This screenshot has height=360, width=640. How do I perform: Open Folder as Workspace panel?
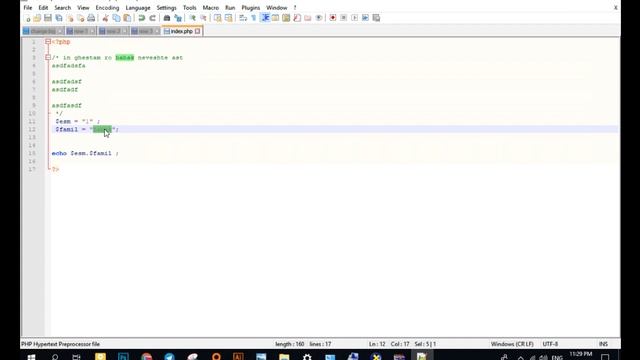(308, 18)
